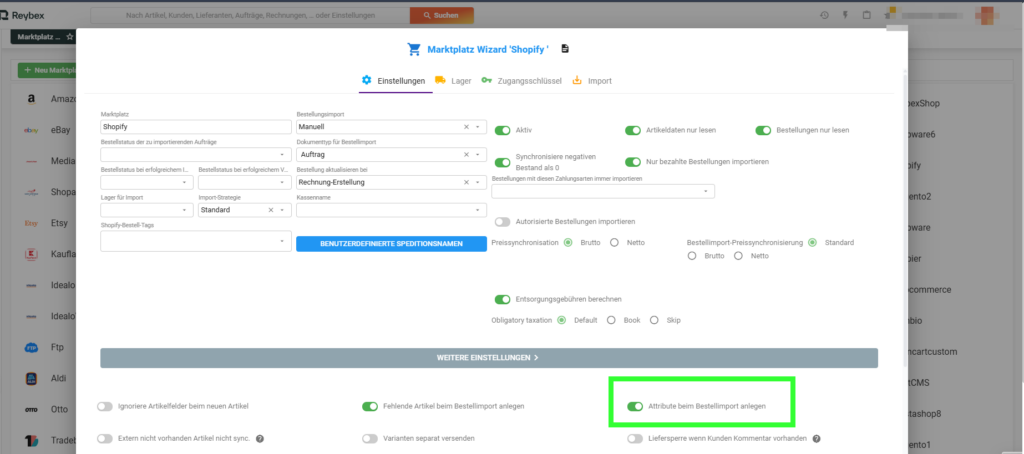Click the Neu Marktplatz button
This screenshot has width=1024, height=454.
(x=49, y=70)
